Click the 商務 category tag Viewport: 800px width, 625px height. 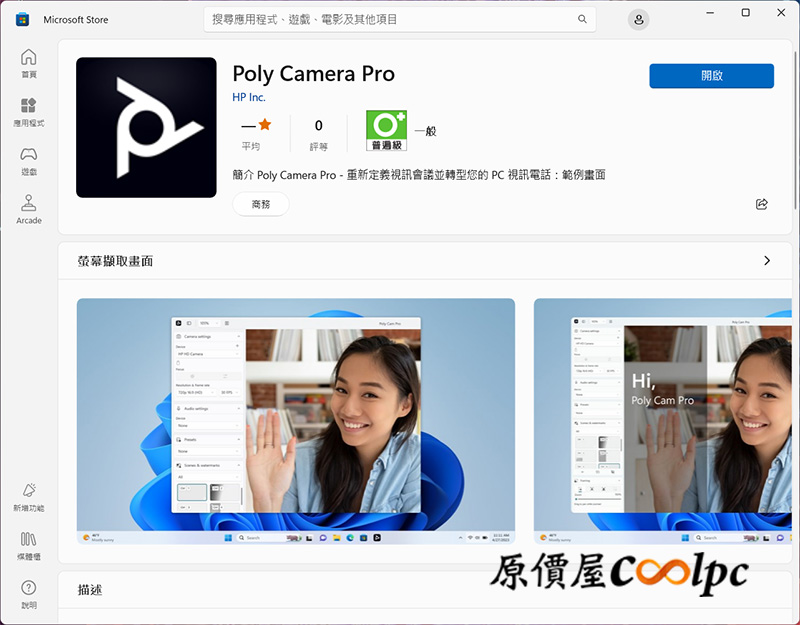[x=261, y=204]
